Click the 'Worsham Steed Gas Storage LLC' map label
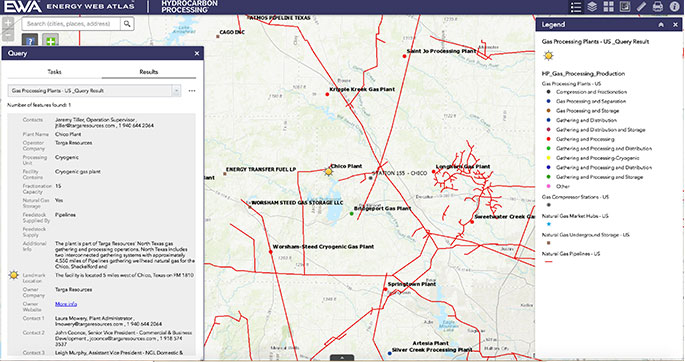 coord(298,203)
